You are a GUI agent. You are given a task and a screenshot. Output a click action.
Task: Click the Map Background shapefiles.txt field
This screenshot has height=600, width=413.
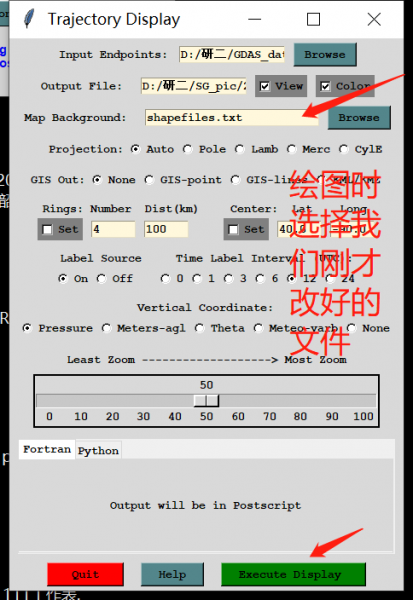click(x=232, y=117)
